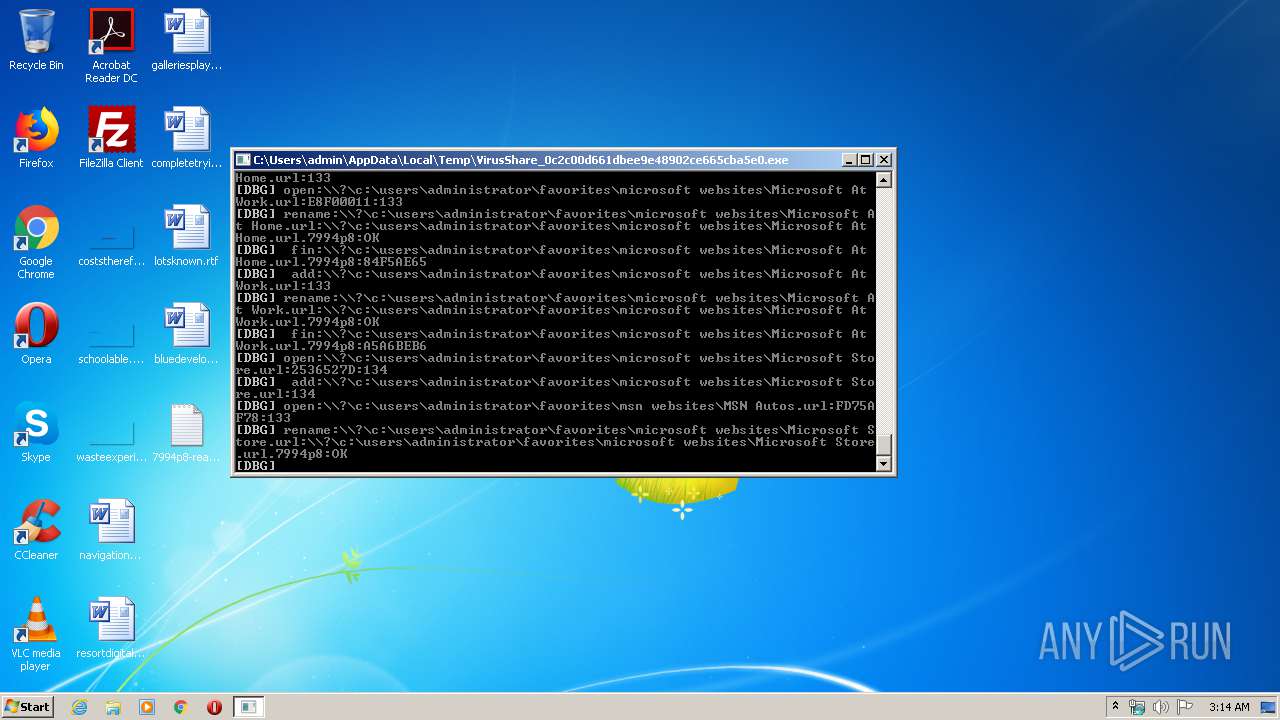Select the console window taskbar button

[248, 707]
